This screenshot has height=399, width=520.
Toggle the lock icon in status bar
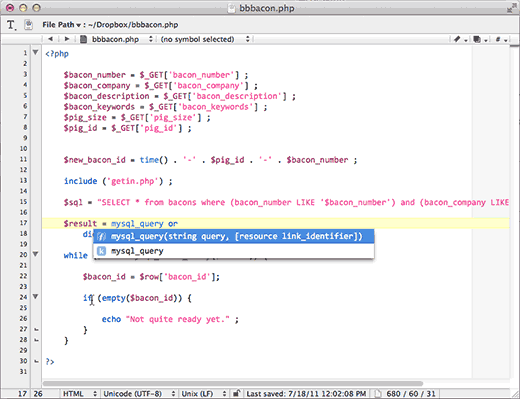pyautogui.click(x=236, y=394)
